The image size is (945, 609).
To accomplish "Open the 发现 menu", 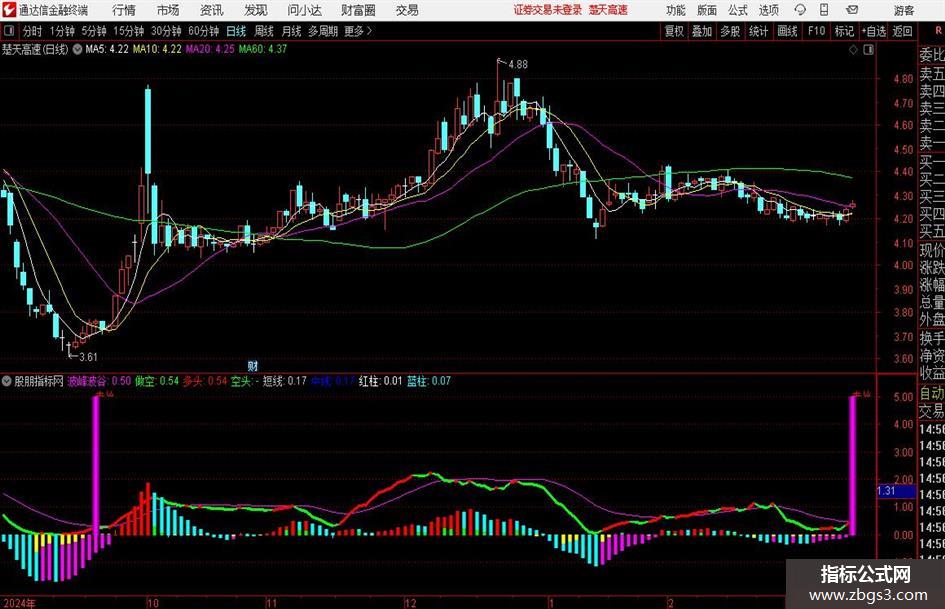I will coord(256,10).
